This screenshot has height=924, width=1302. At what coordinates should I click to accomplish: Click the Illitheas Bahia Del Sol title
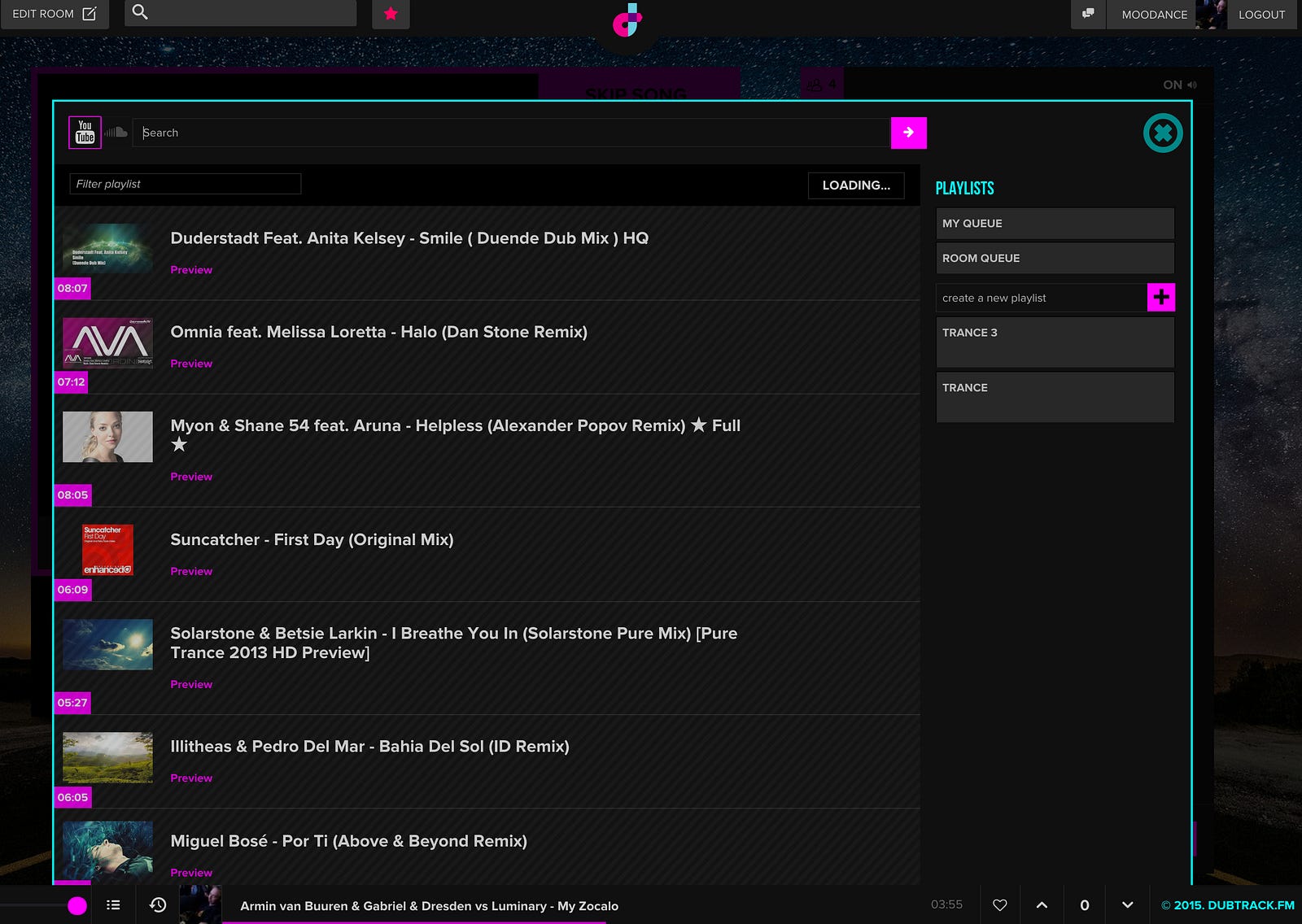(x=369, y=746)
